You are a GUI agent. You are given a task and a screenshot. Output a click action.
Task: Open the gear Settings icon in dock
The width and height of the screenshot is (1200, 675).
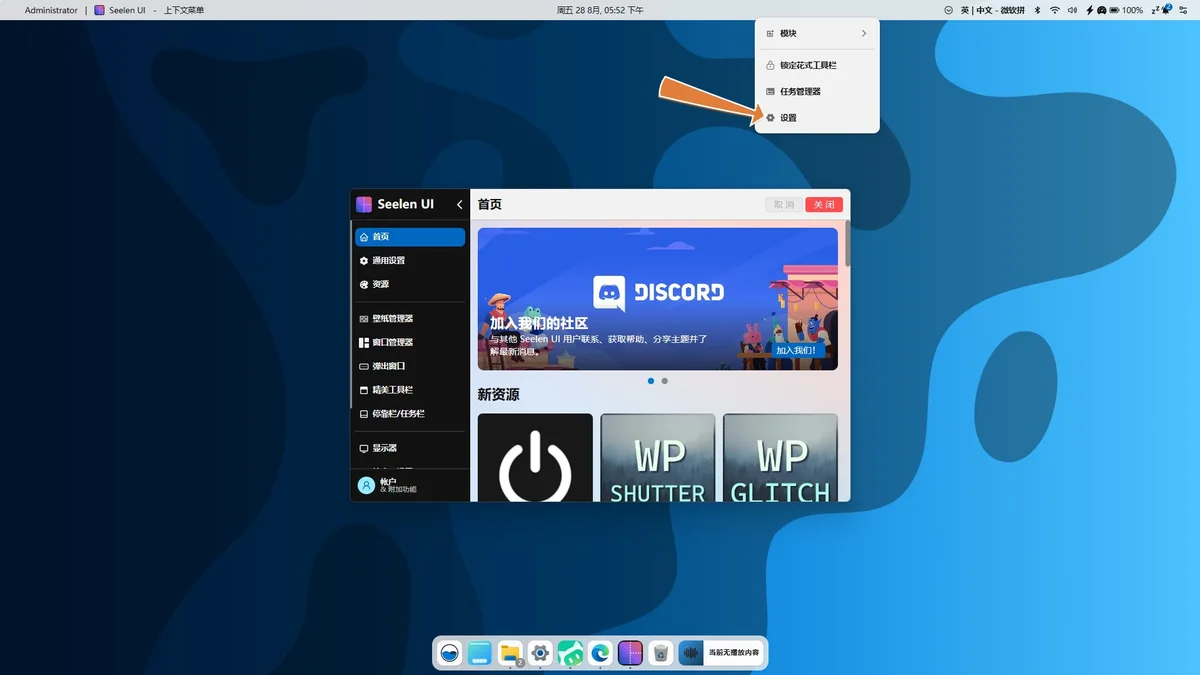tap(540, 653)
